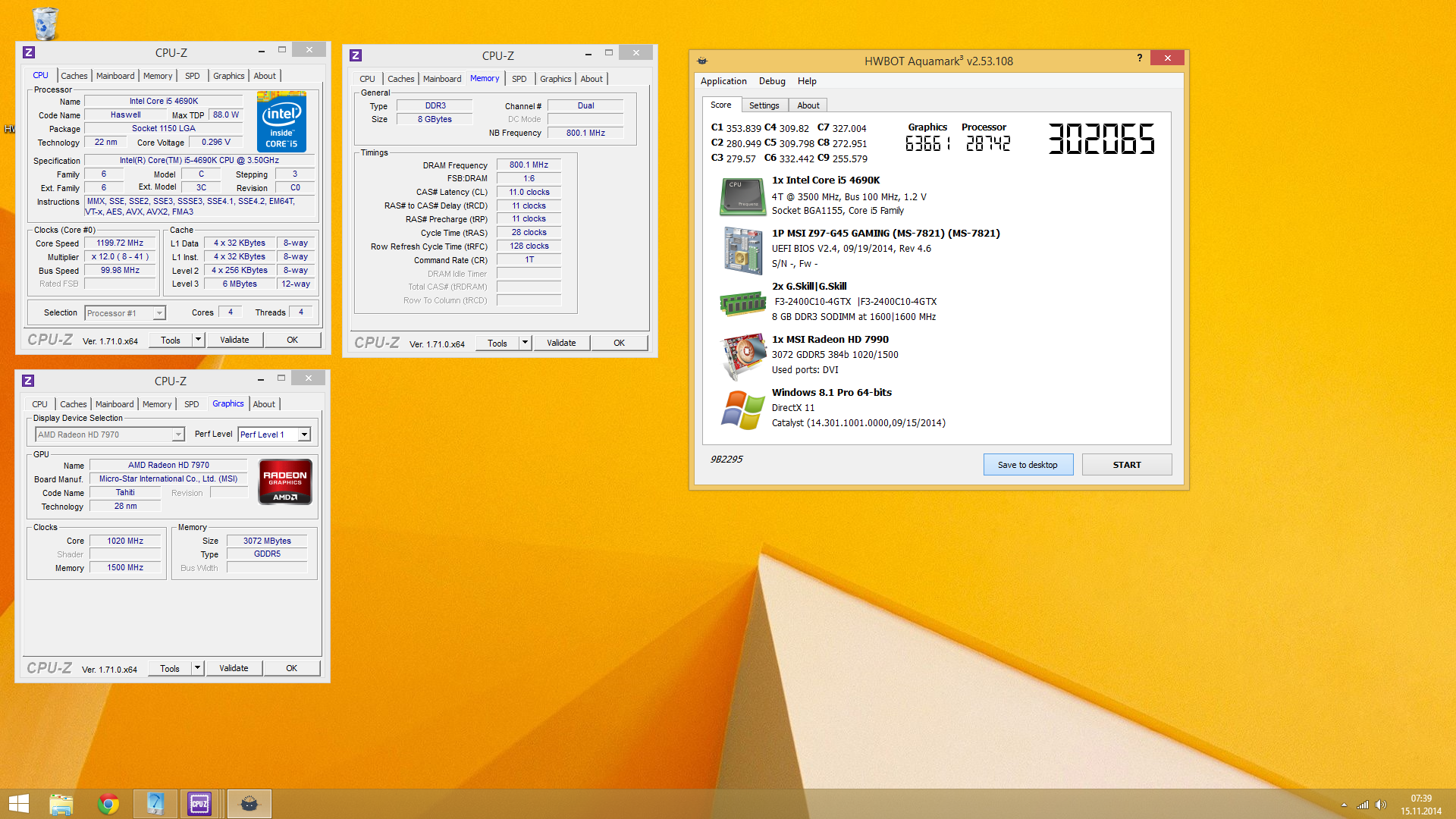Click the Core Voltage 0.296 V field
The width and height of the screenshot is (1456, 819).
215,142
